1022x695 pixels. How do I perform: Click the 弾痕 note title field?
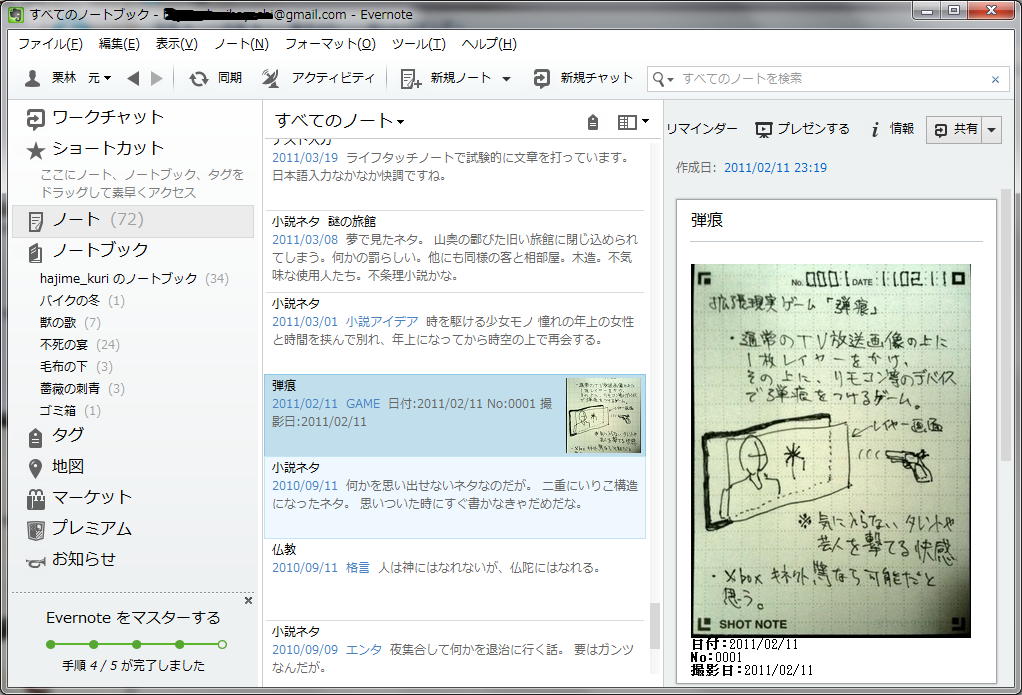836,220
